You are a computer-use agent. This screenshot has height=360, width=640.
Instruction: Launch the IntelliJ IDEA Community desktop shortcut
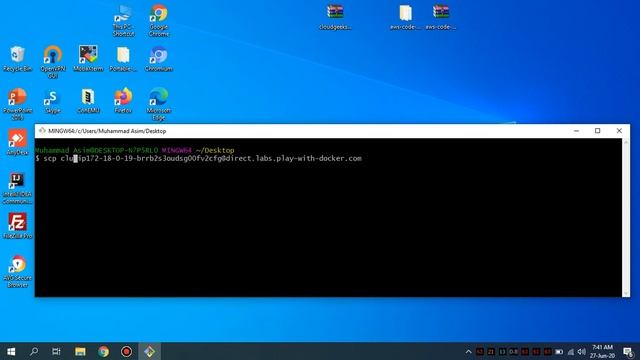tap(17, 188)
